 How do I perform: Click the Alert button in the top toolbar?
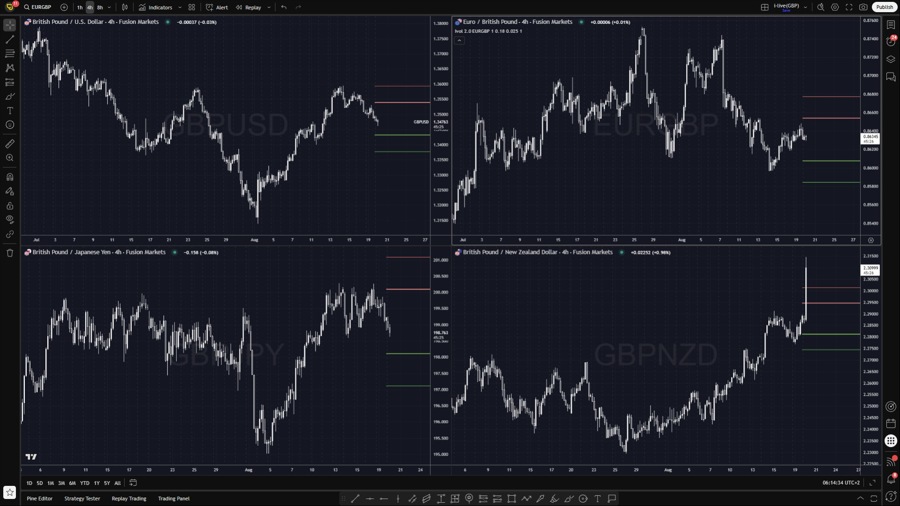pyautogui.click(x=217, y=7)
